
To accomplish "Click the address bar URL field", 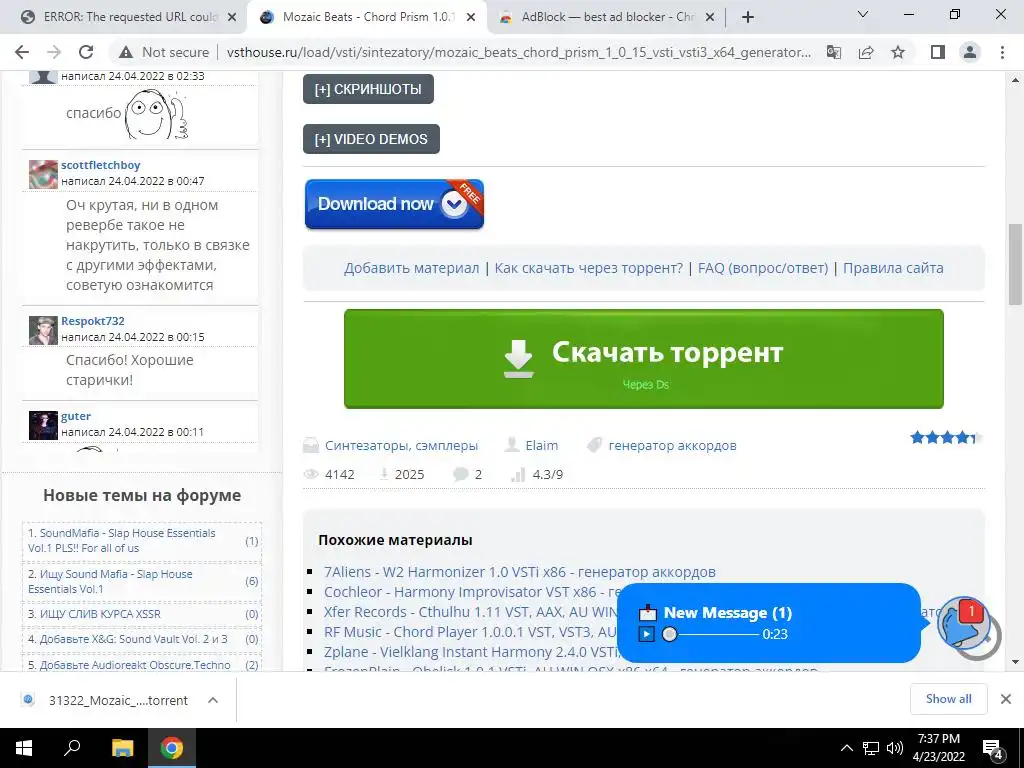I will 519,52.
